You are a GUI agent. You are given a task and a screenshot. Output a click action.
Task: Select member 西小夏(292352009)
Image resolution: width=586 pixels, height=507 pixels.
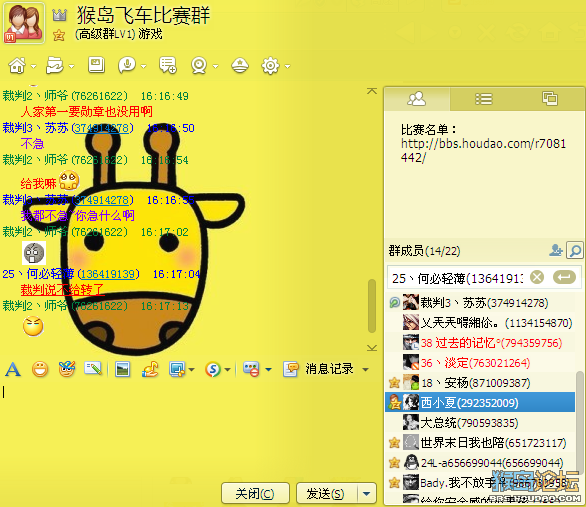pyautogui.click(x=480, y=403)
